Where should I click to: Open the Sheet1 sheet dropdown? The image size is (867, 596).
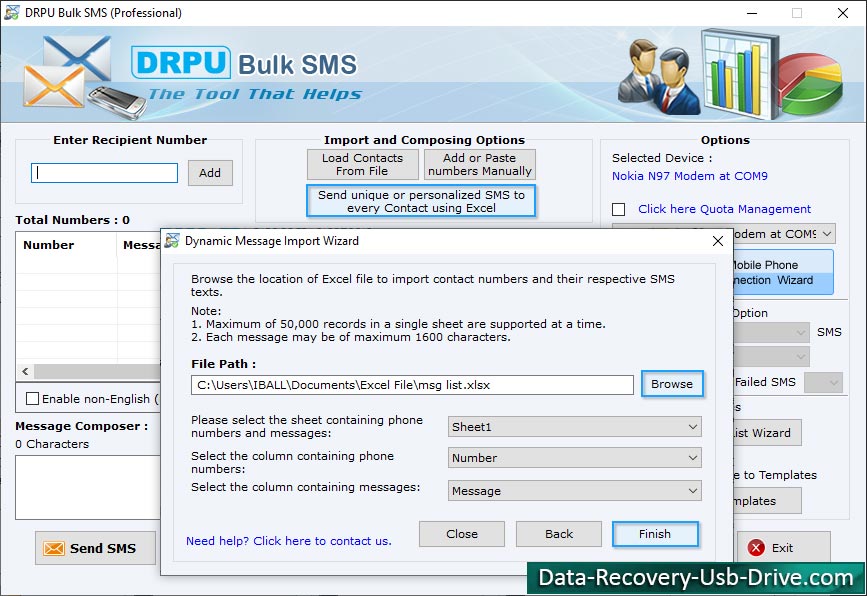click(574, 427)
